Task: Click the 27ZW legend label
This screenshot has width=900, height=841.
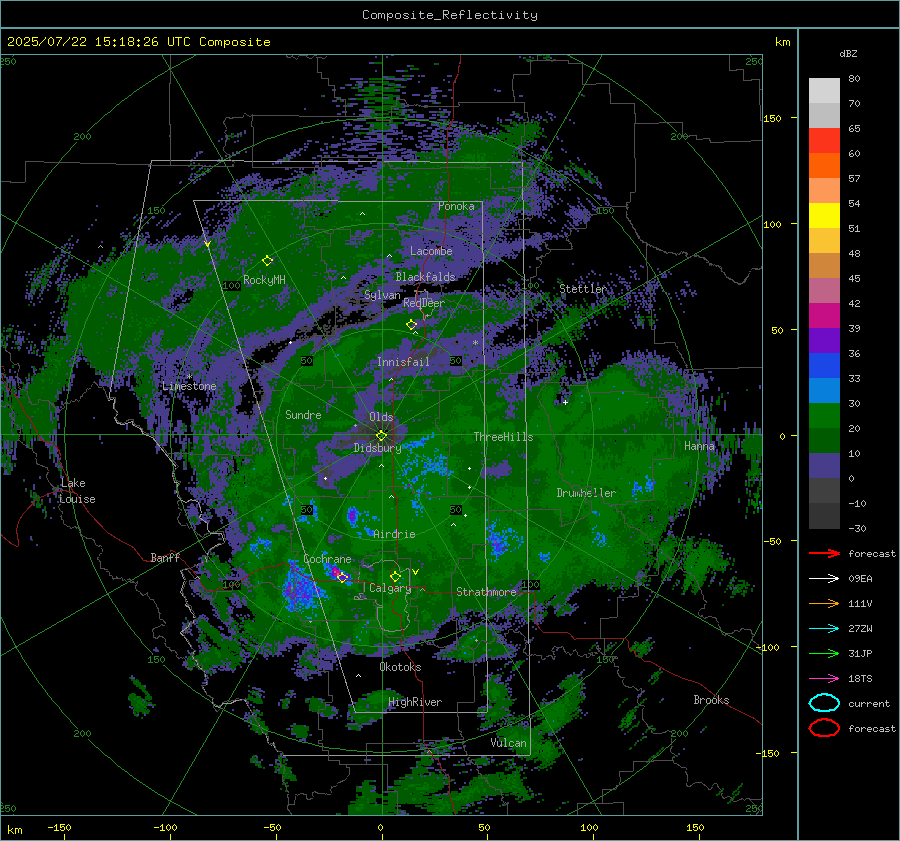Action: coord(860,629)
